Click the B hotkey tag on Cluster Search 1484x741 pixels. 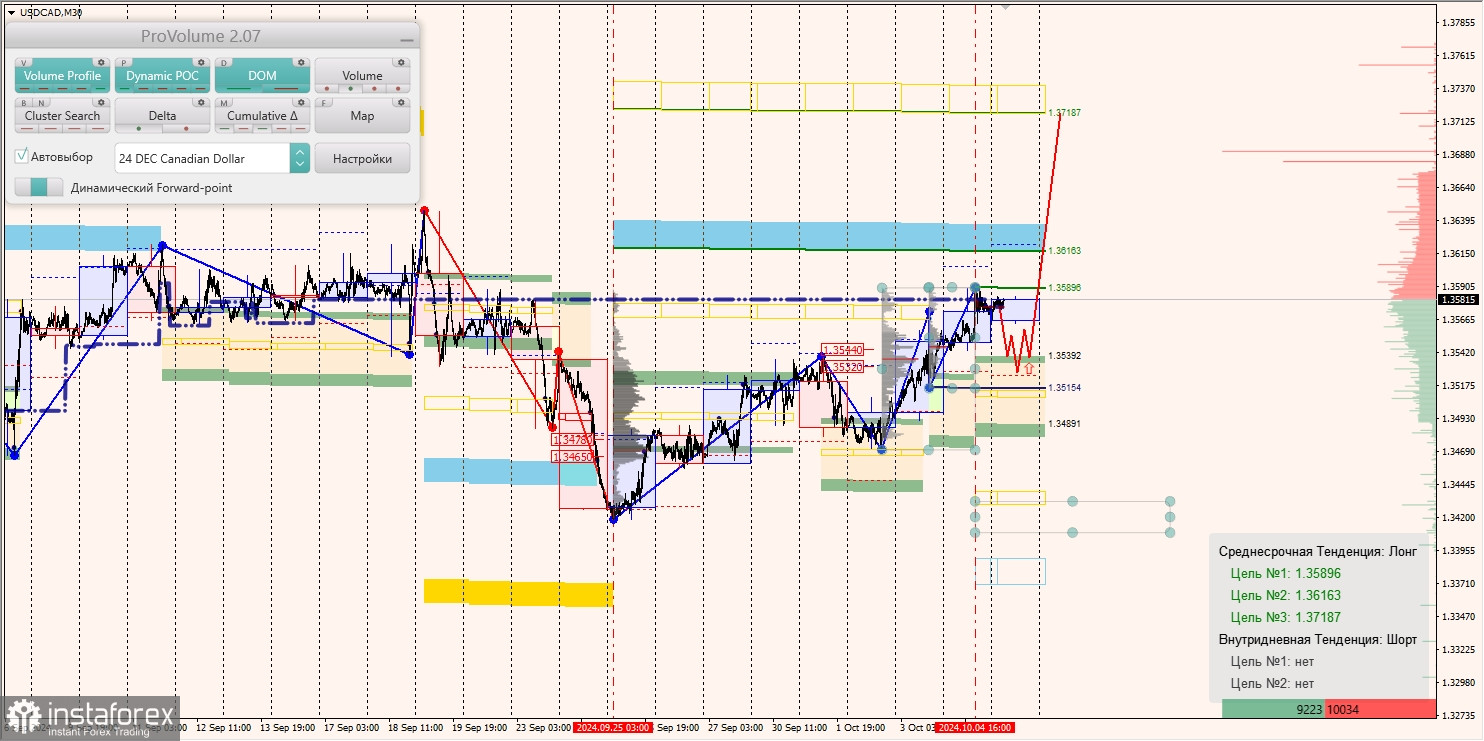click(x=23, y=102)
